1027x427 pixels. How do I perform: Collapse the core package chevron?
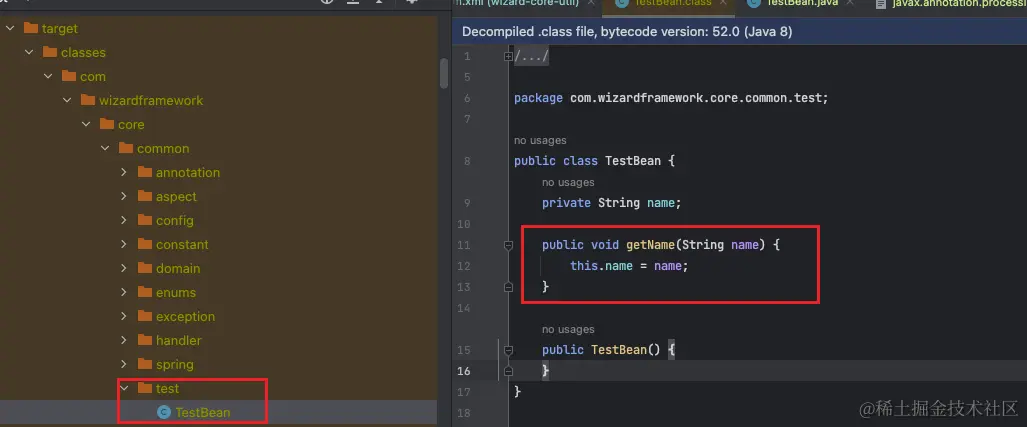(86, 124)
